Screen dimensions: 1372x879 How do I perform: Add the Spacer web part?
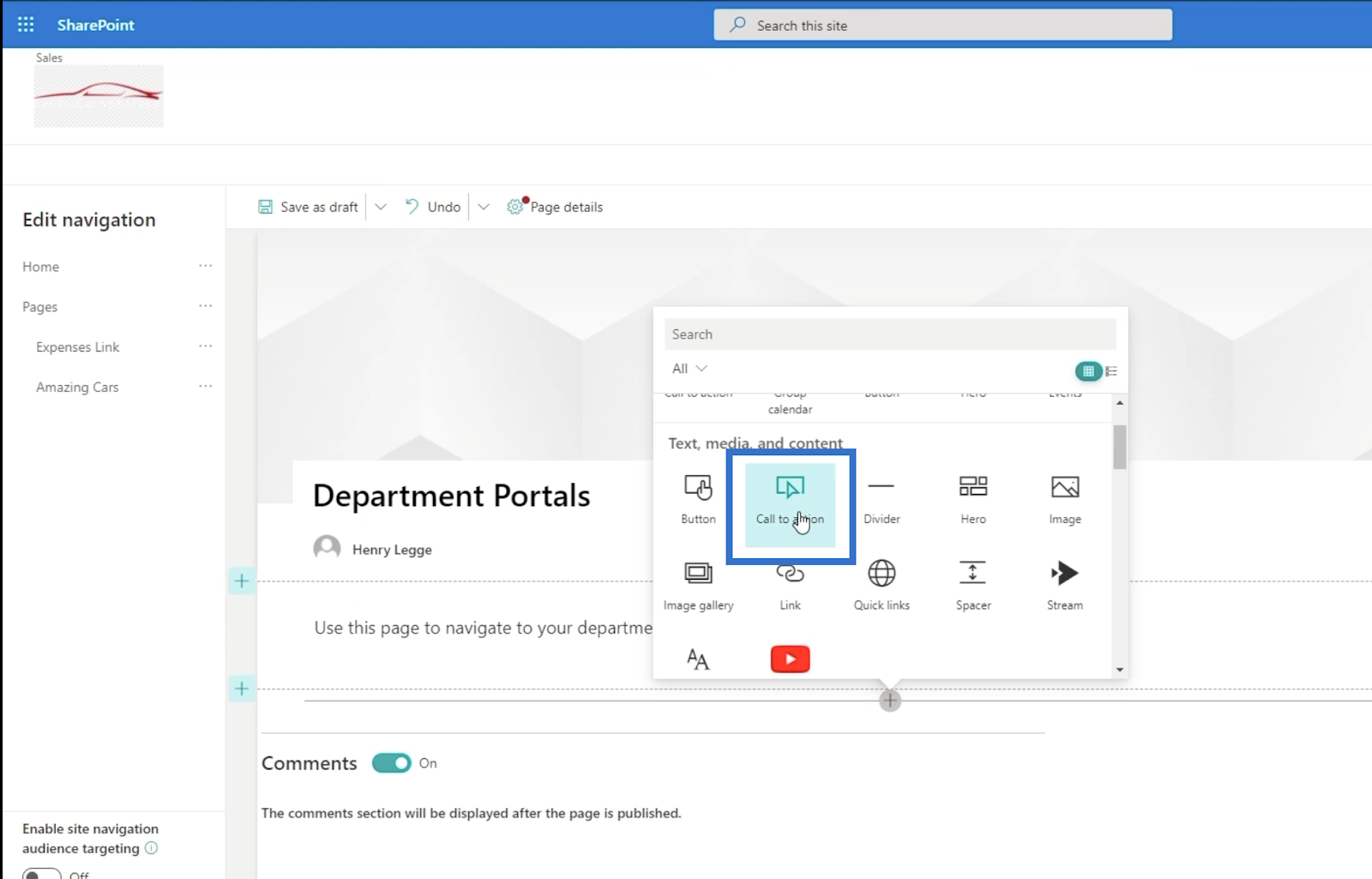(973, 585)
